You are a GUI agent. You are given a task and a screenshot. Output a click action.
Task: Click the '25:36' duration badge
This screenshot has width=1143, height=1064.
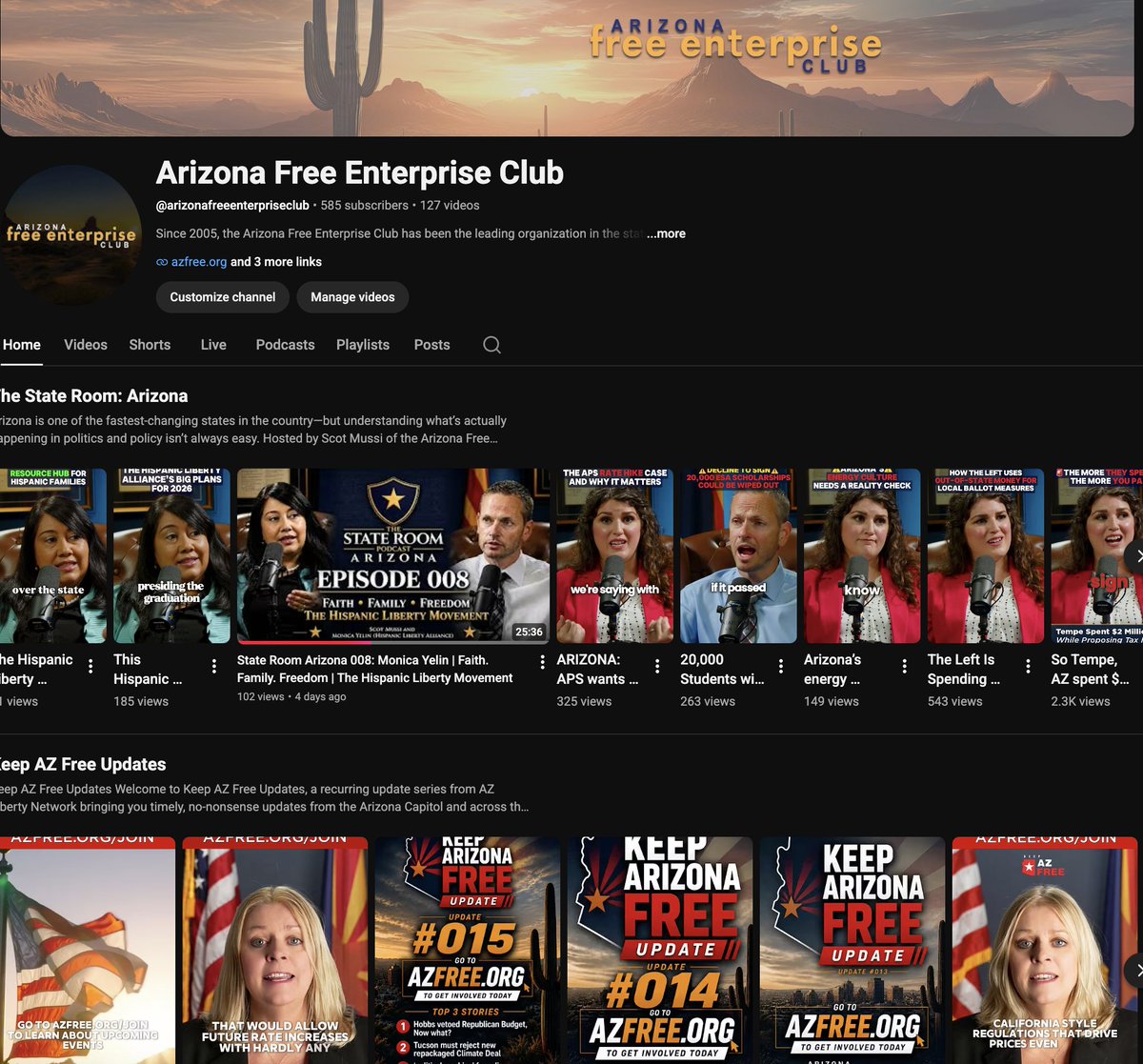click(529, 632)
